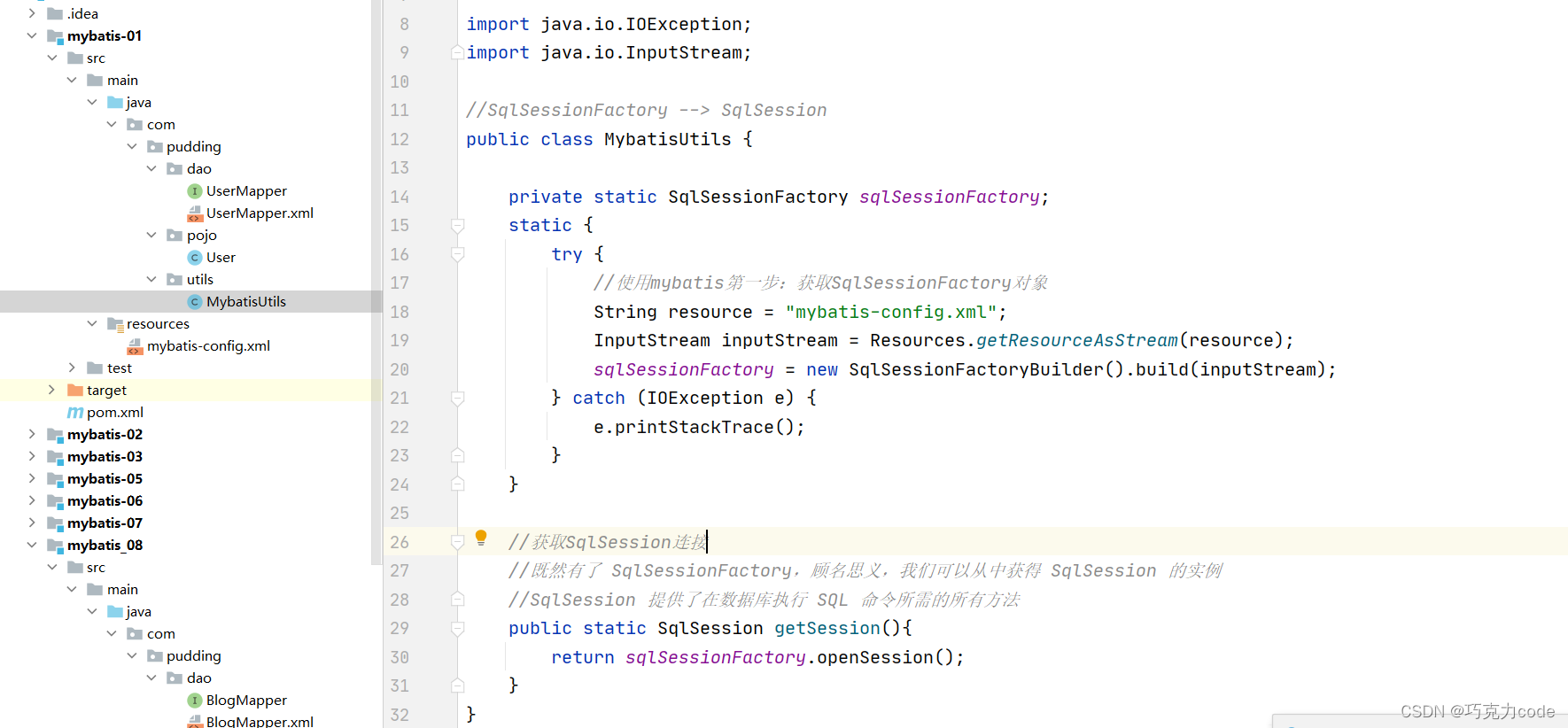Toggle fold end marker at line 24
The width and height of the screenshot is (1568, 728).
coord(458,484)
